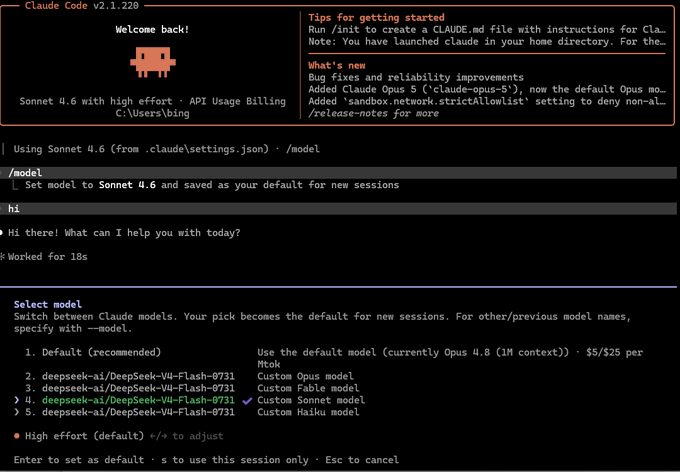The image size is (680, 472).
Task: Click the /model command prompt line
Action: 338,173
